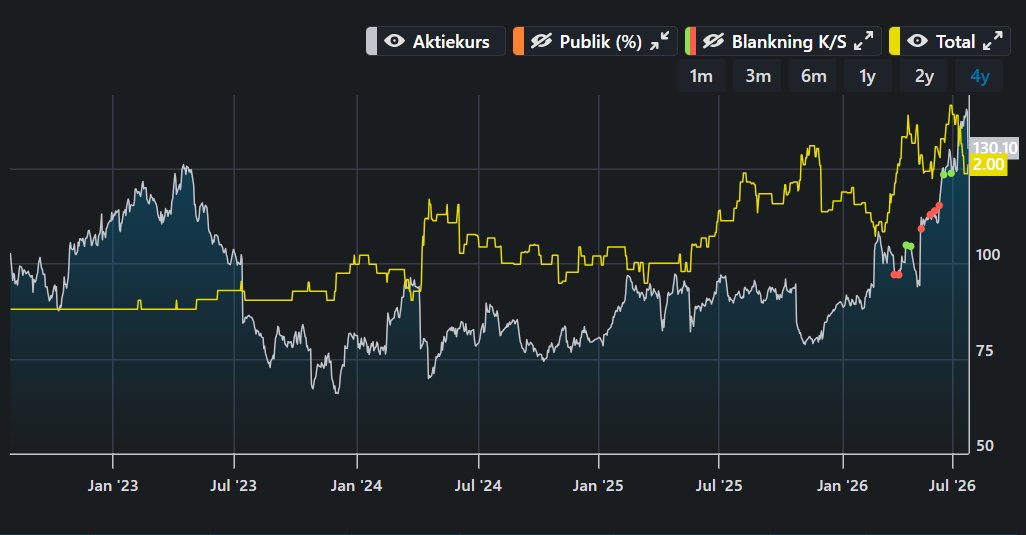Image resolution: width=1026 pixels, height=535 pixels.
Task: Select the 3m time range
Action: point(758,77)
